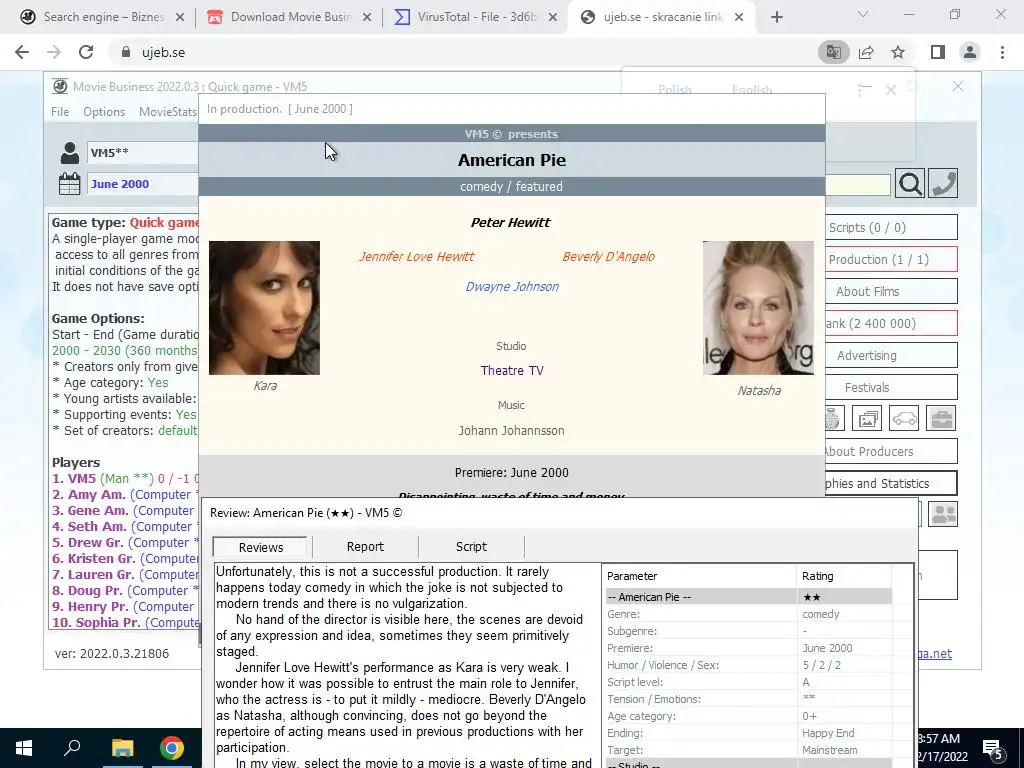The image size is (1024, 768).
Task: Click player 2. Amy Am. in list
Action: [125, 494]
